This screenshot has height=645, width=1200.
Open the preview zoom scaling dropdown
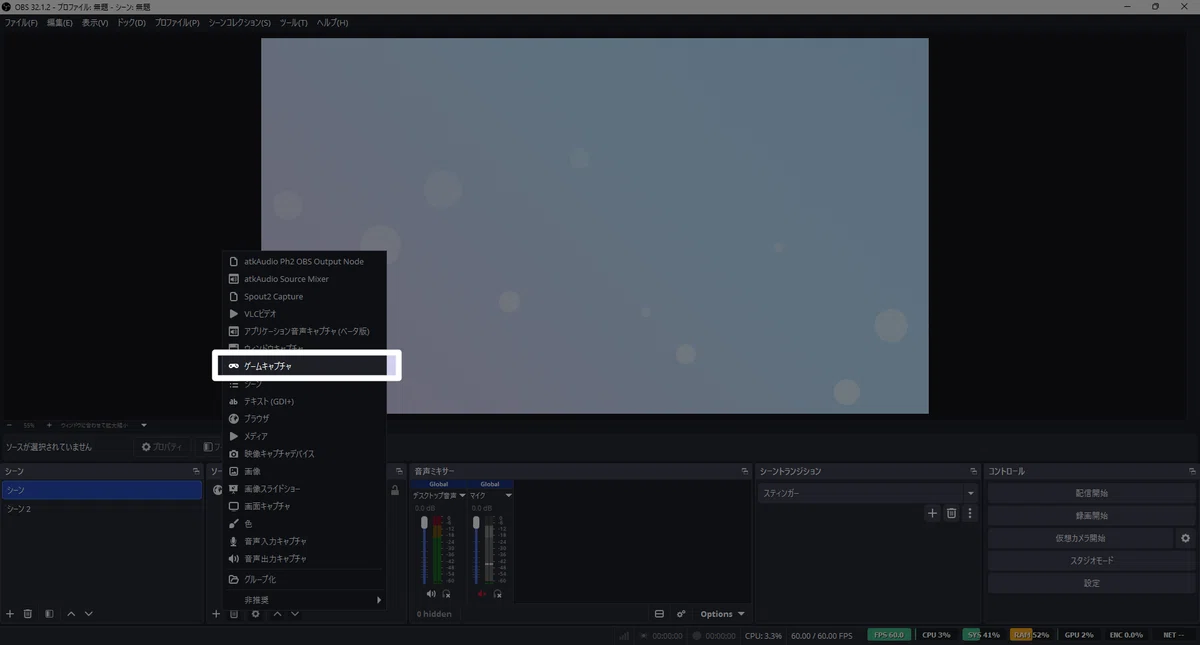(144, 425)
